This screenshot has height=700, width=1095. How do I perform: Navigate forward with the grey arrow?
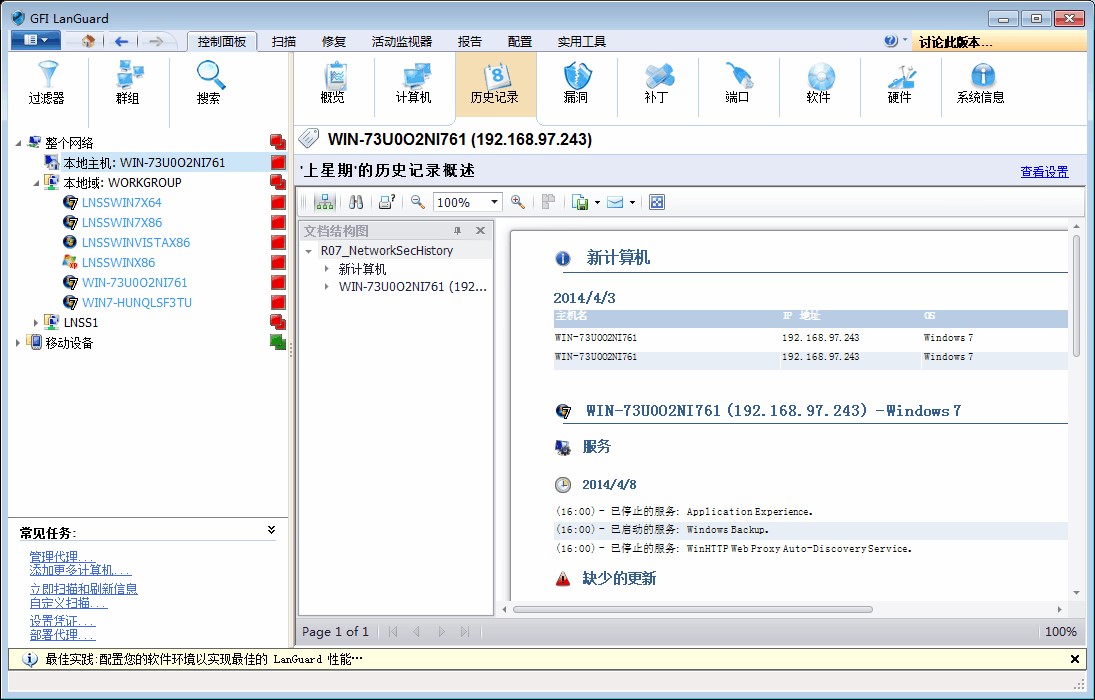(156, 41)
